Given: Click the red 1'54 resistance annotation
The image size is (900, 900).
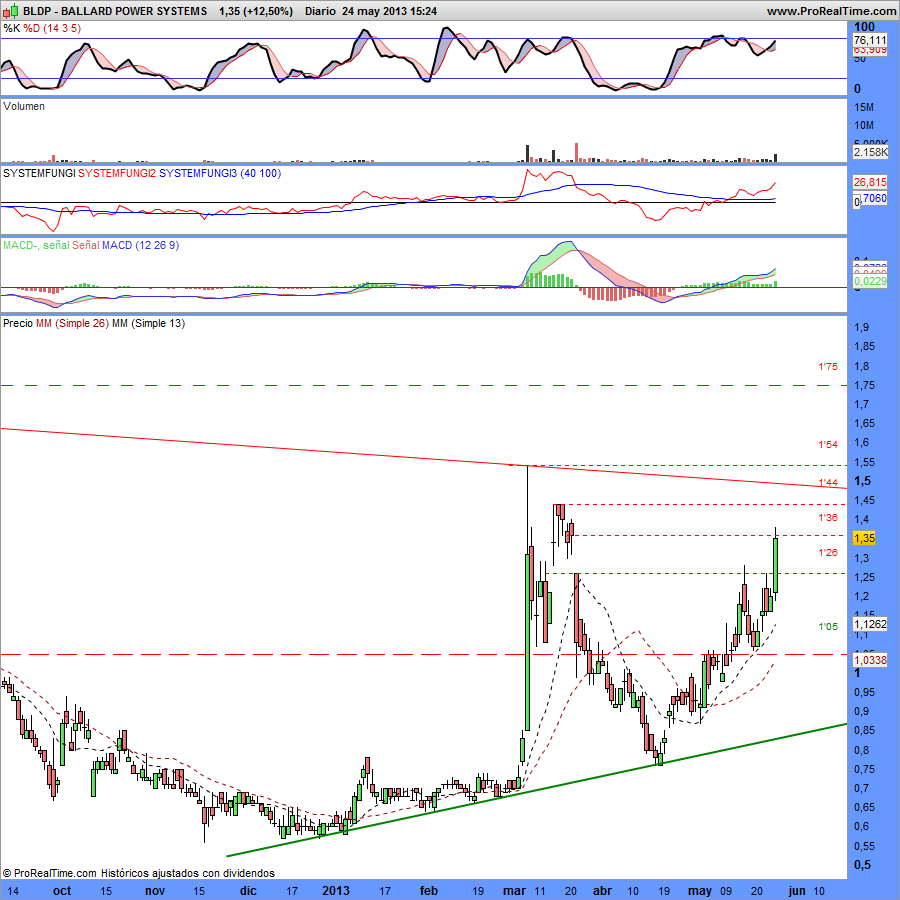Looking at the screenshot, I should click(828, 444).
